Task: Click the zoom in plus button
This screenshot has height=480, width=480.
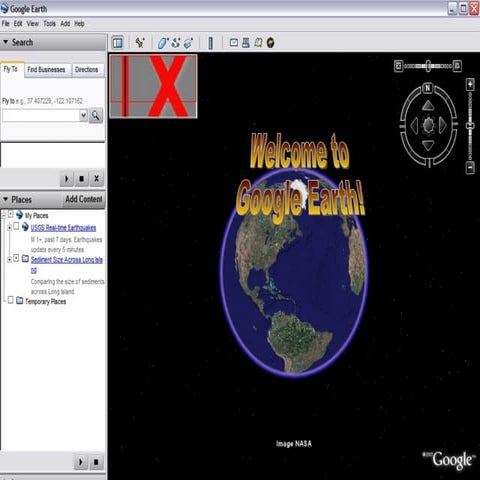Action: click(x=470, y=85)
